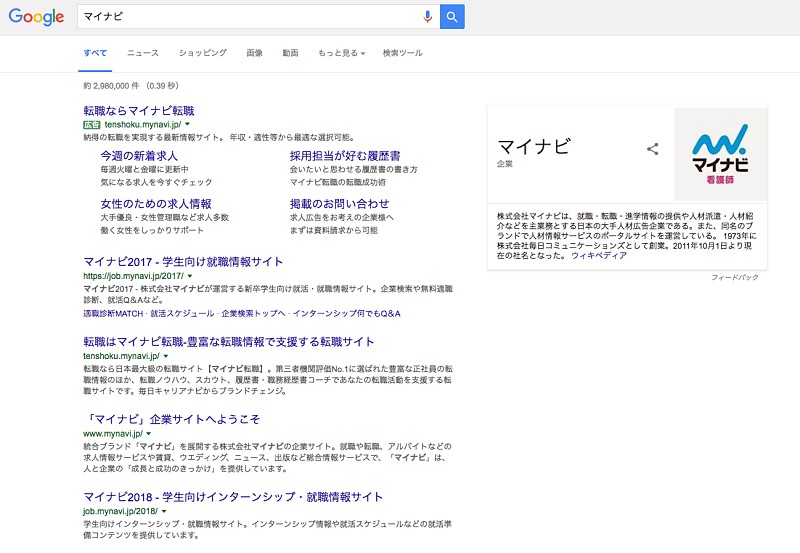
Task: Click the 広告 ad badge
Action: 92,124
